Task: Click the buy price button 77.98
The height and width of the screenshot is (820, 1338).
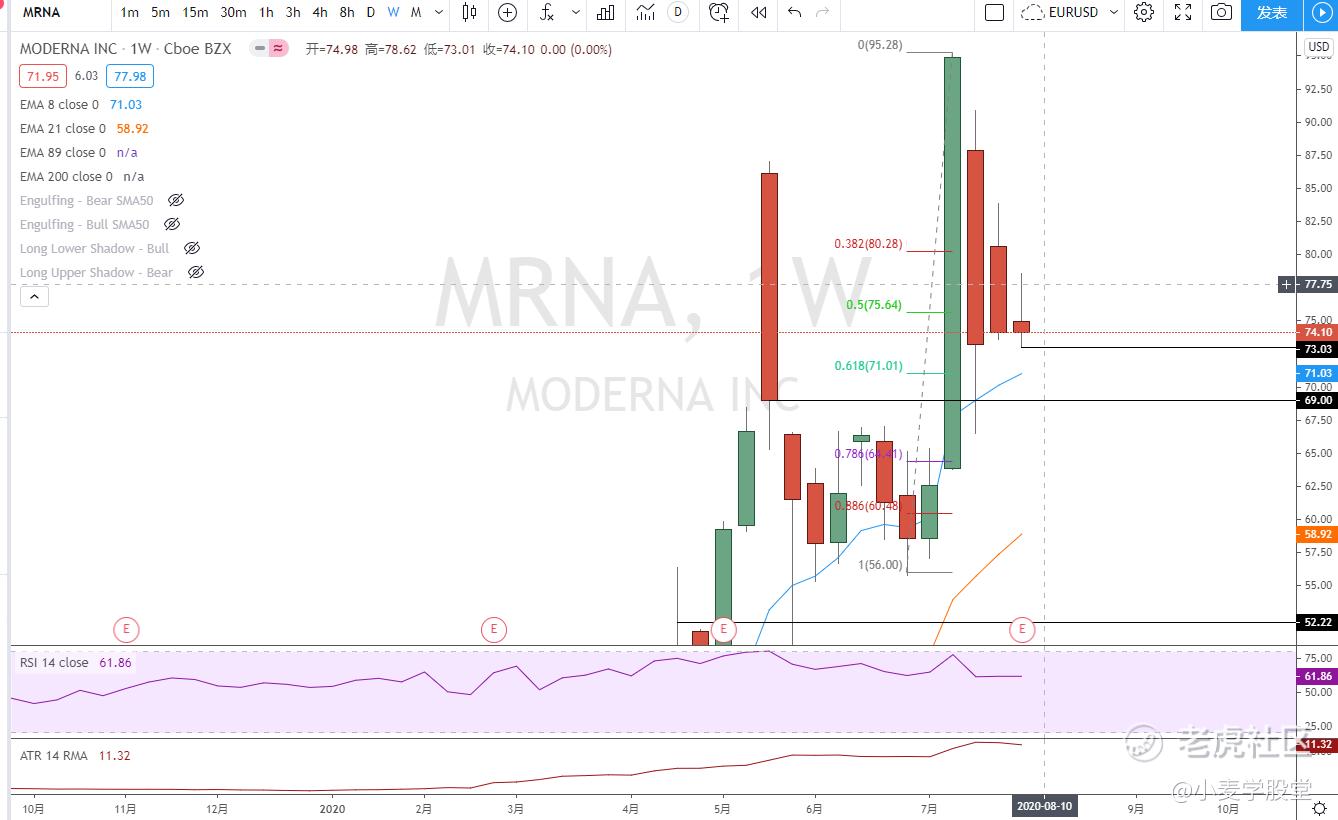Action: point(130,76)
